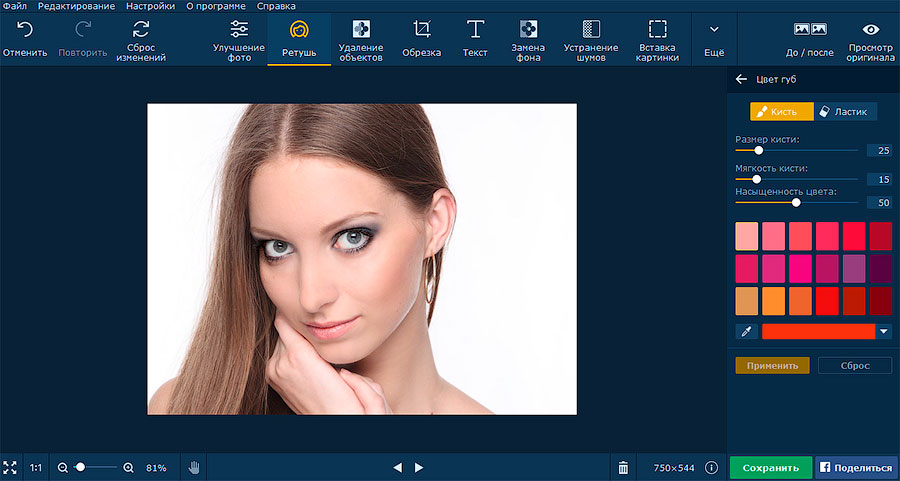
Task: Click the Отменить undo icon
Action: pyautogui.click(x=25, y=29)
